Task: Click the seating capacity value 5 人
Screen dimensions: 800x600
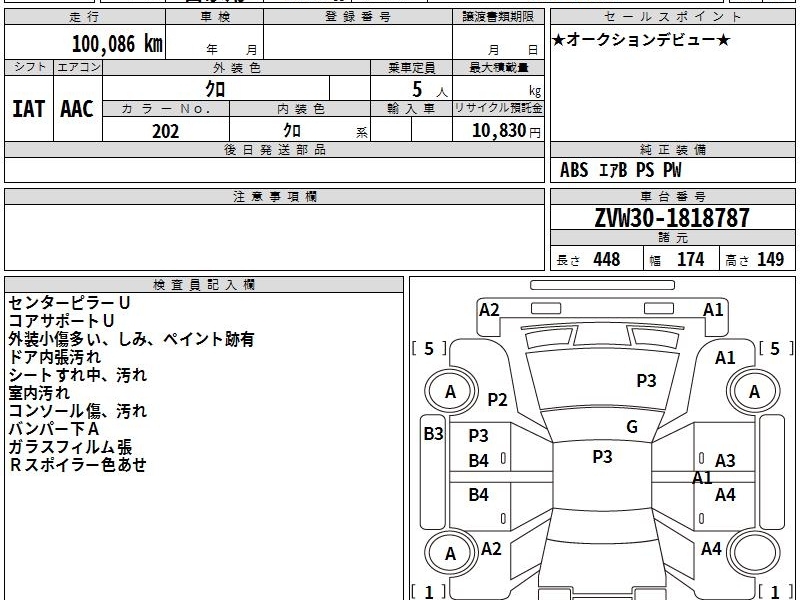Action: pyautogui.click(x=430, y=90)
